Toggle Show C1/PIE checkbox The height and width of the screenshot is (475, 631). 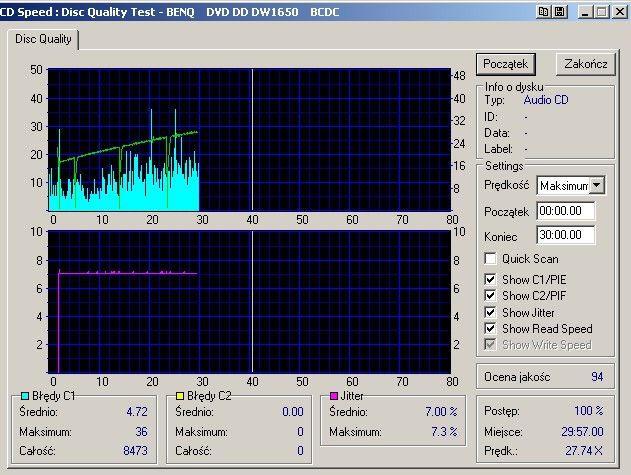[x=490, y=279]
